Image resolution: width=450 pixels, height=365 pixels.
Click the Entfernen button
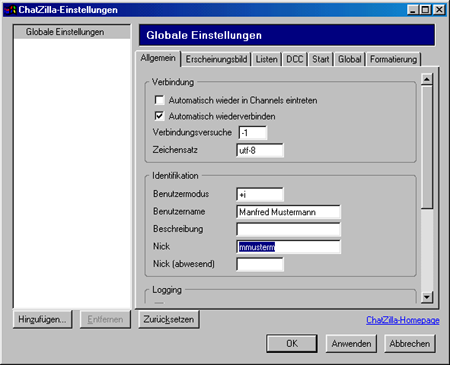(x=105, y=319)
